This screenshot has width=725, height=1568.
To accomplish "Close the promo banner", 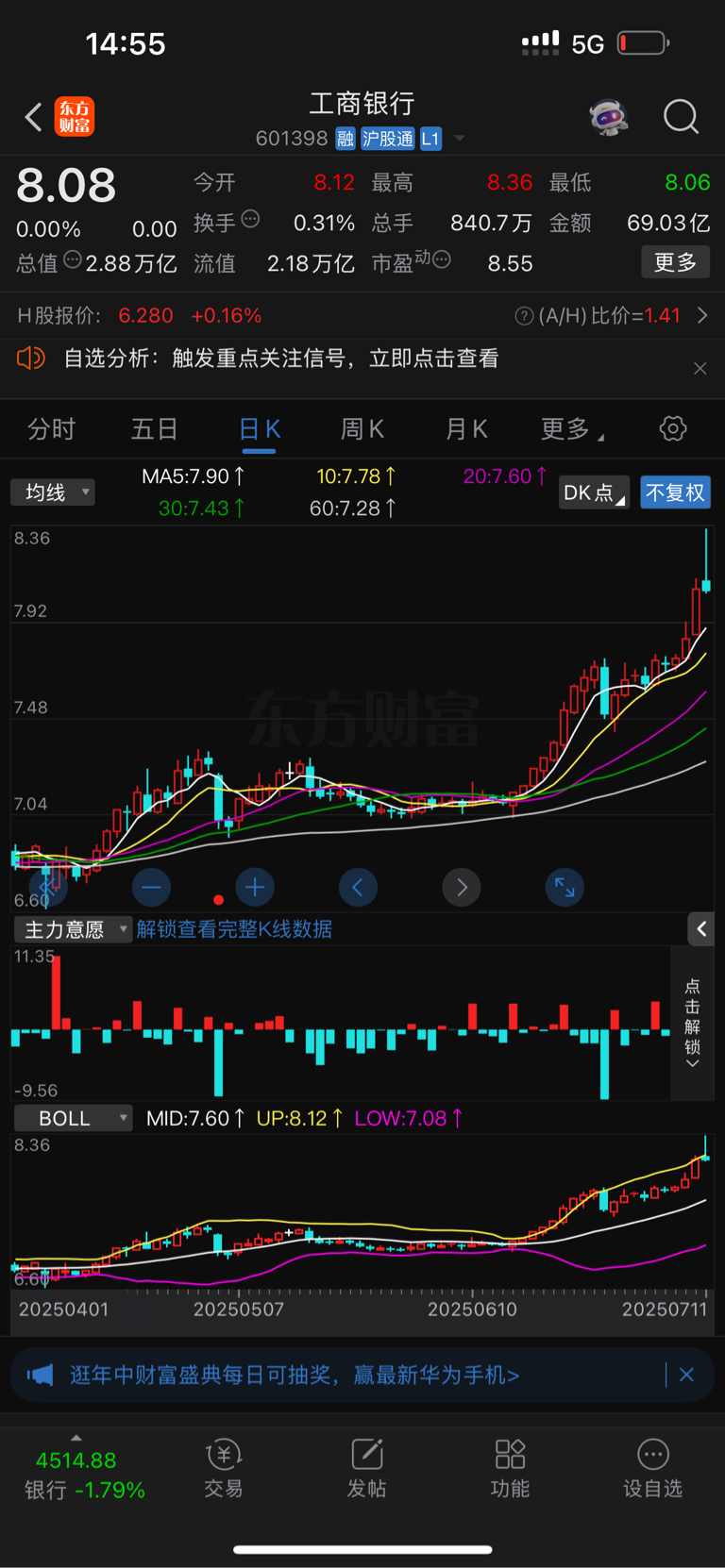I will point(686,1375).
